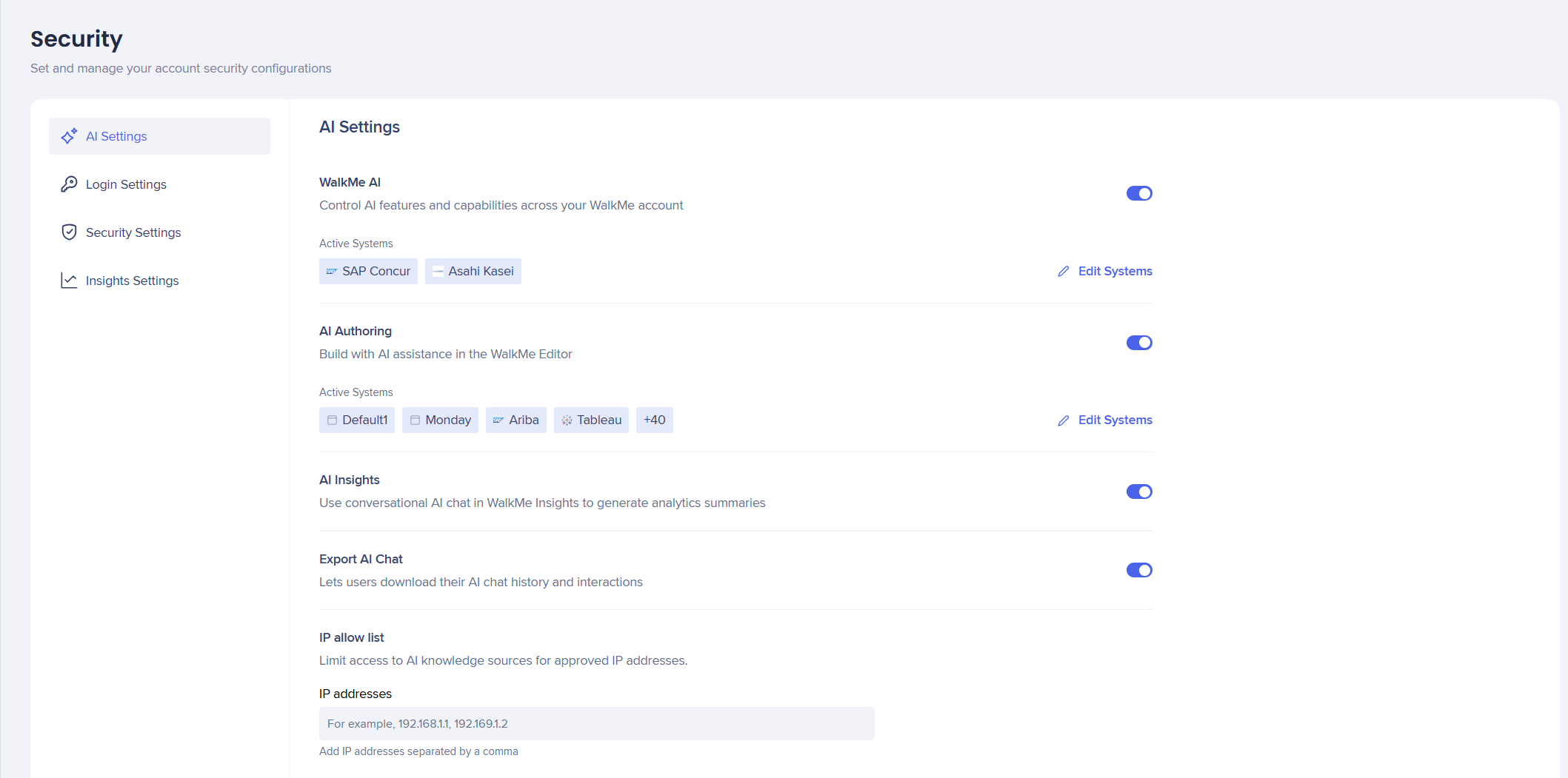Click the Tableau system chip icon
Viewport: 1568px width, 778px height.
(x=567, y=420)
